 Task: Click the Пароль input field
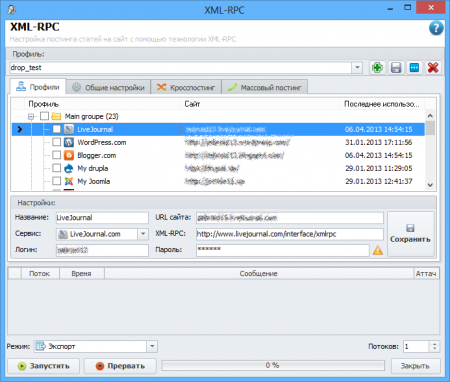[283, 250]
